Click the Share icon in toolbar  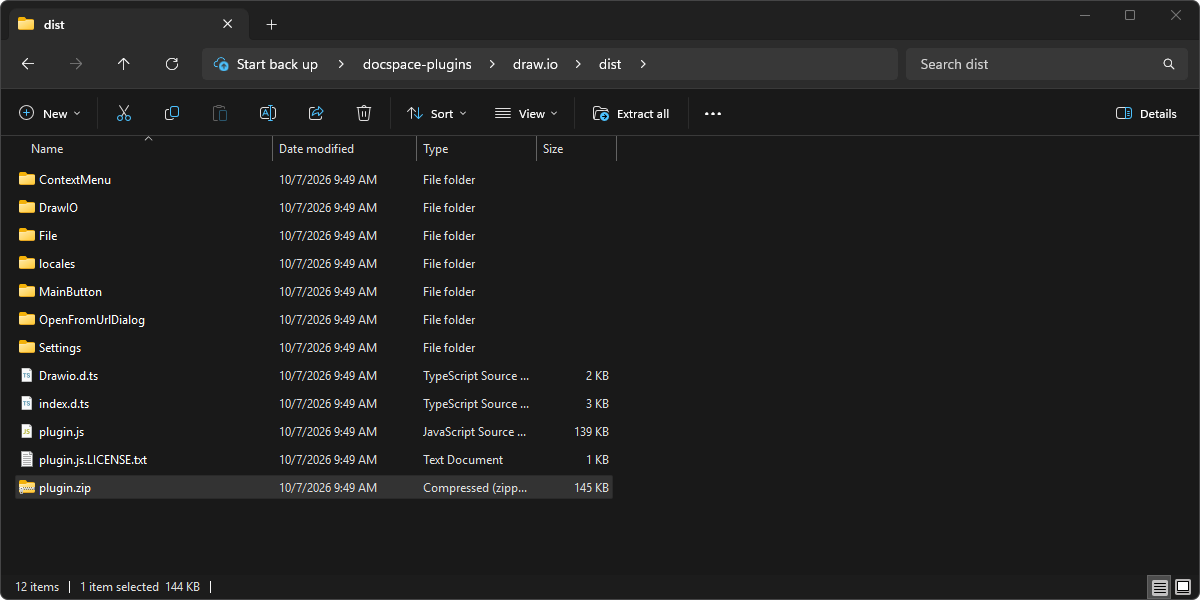click(x=316, y=113)
